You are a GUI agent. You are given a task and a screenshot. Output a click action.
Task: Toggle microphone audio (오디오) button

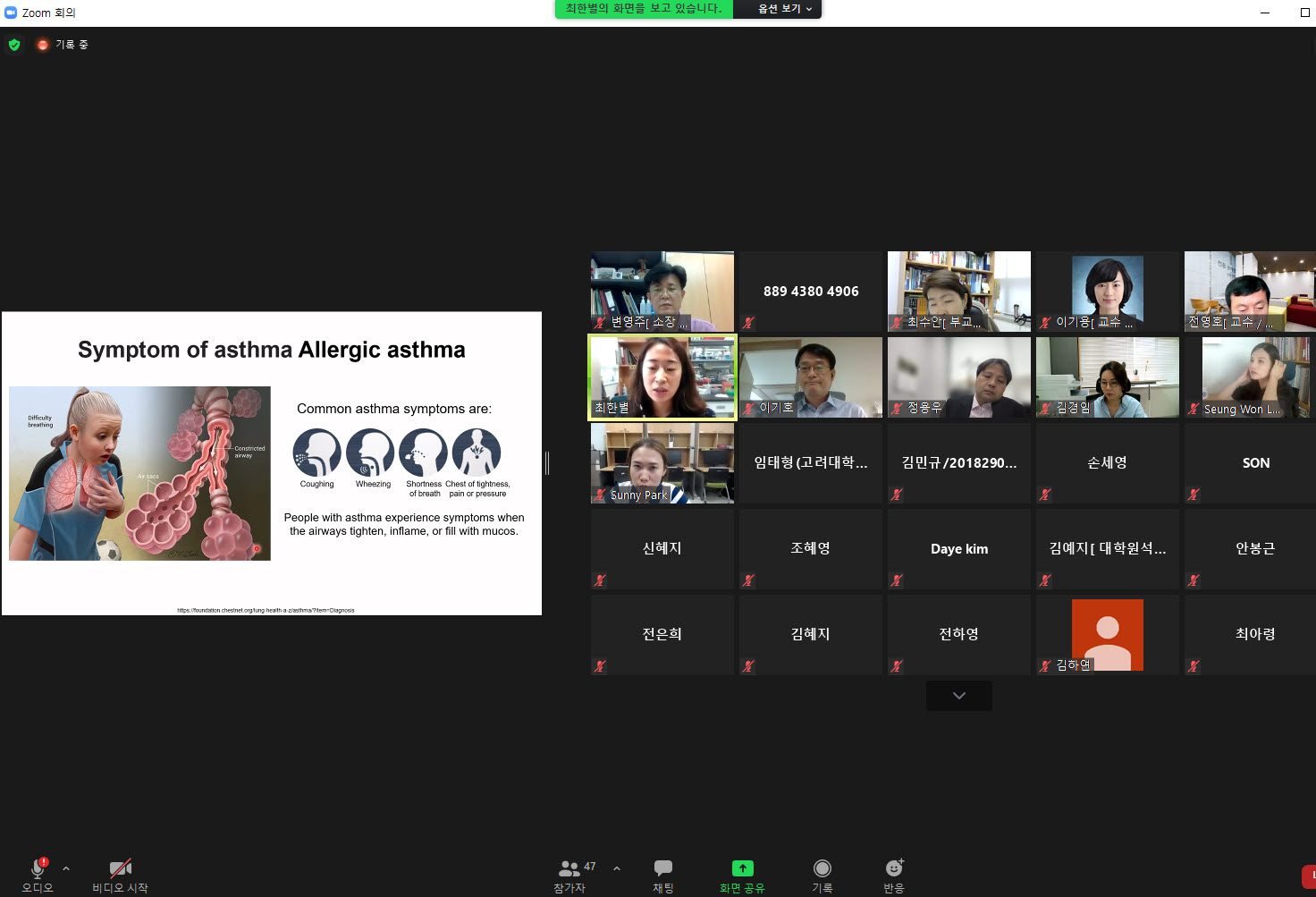click(38, 868)
